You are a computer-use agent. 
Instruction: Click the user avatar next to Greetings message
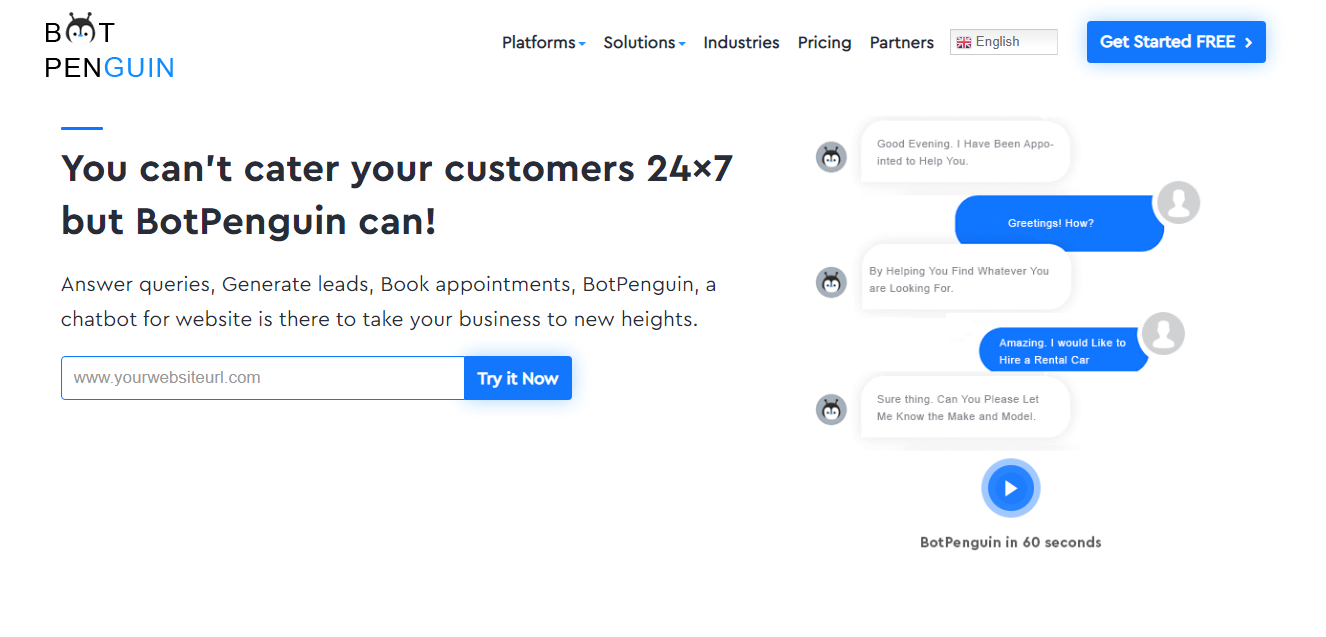[1178, 202]
